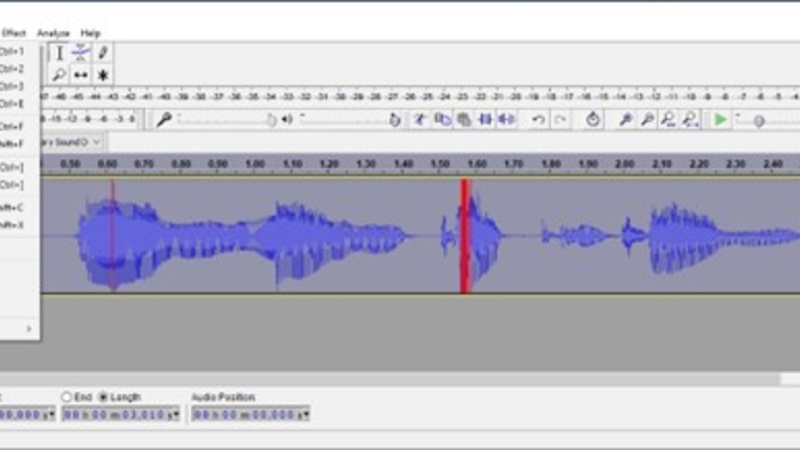Select the Envelope tool
This screenshot has width=800, height=450.
pos(81,53)
